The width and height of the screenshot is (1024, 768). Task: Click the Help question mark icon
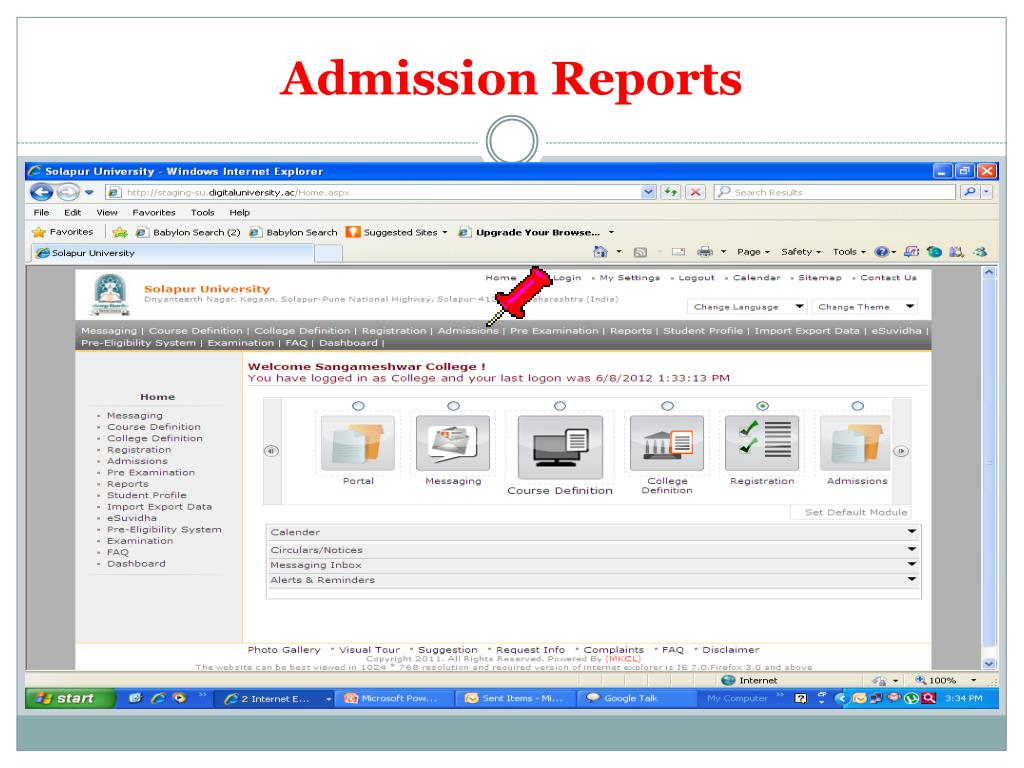click(x=882, y=251)
